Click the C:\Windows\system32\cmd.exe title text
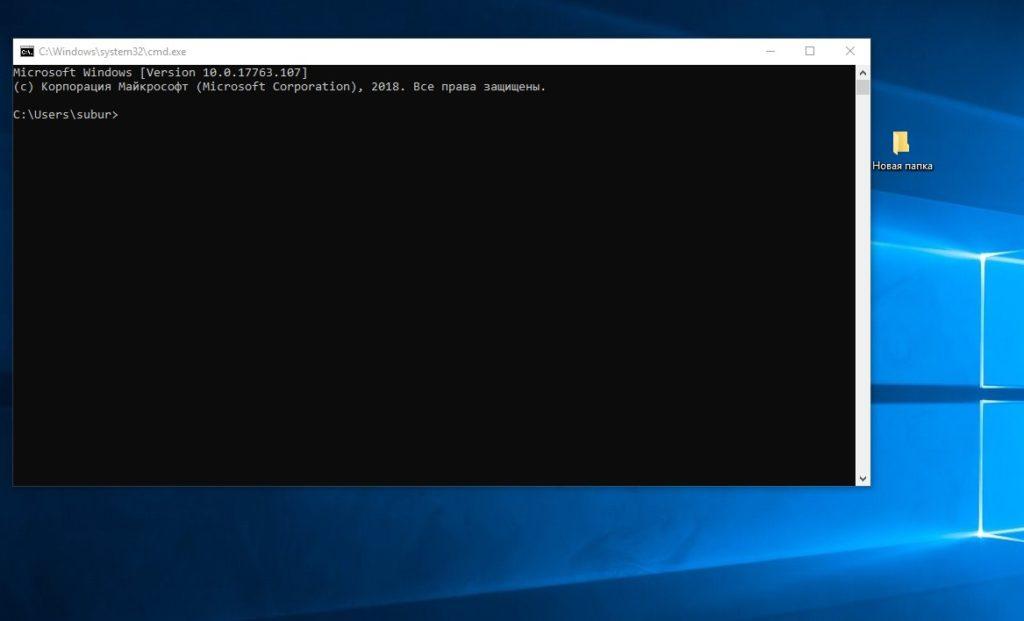1024x621 pixels. [112, 52]
